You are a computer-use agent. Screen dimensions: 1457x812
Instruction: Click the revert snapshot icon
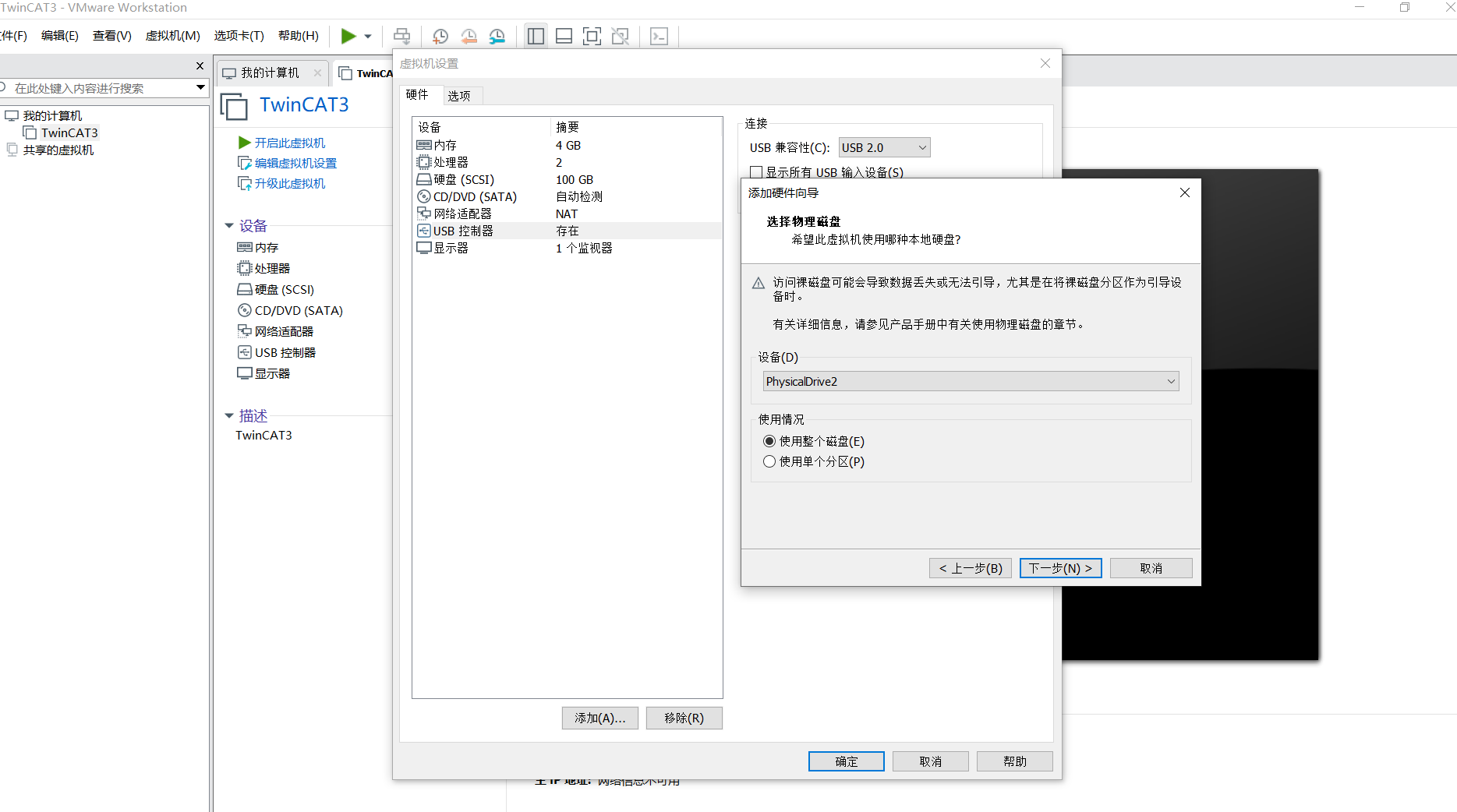469,36
